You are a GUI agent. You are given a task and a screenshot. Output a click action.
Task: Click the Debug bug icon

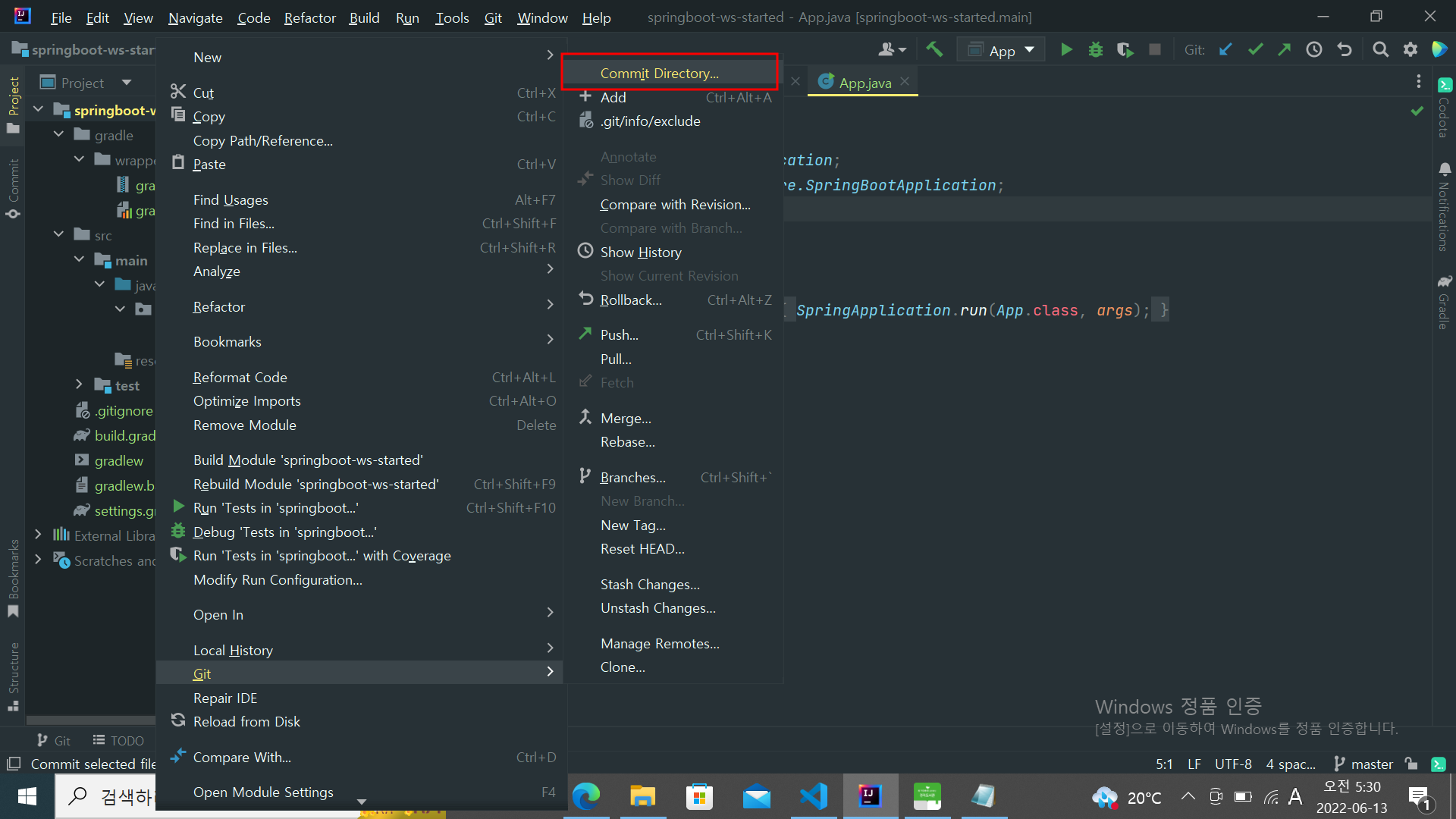(1095, 50)
